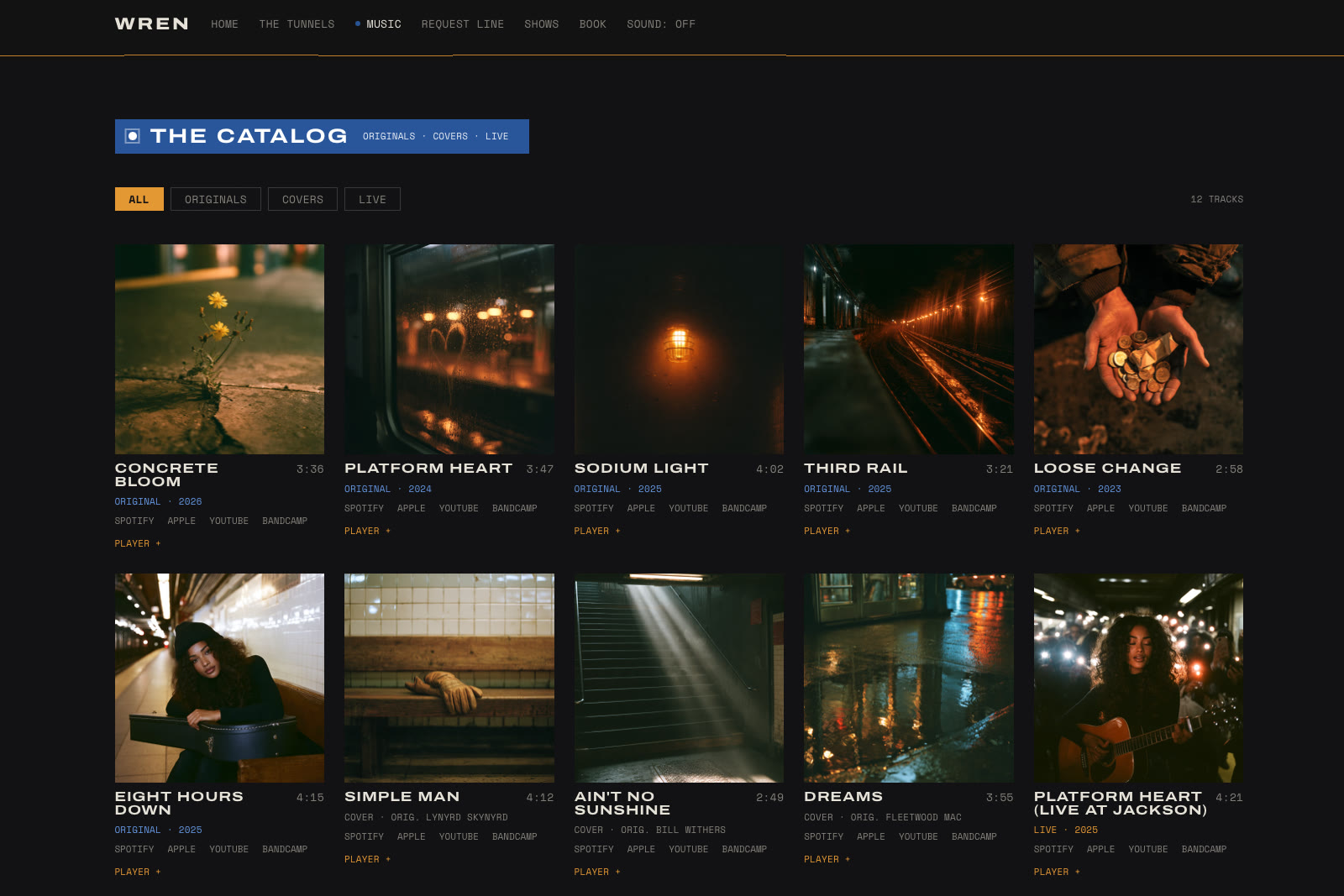
Task: Click the Sodium Light track title
Action: click(x=642, y=468)
